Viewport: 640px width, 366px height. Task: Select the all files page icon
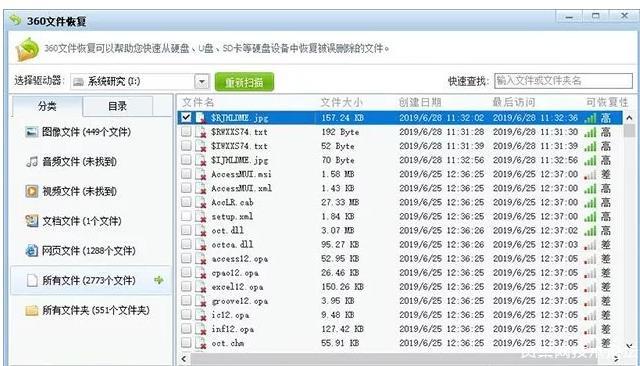31,280
